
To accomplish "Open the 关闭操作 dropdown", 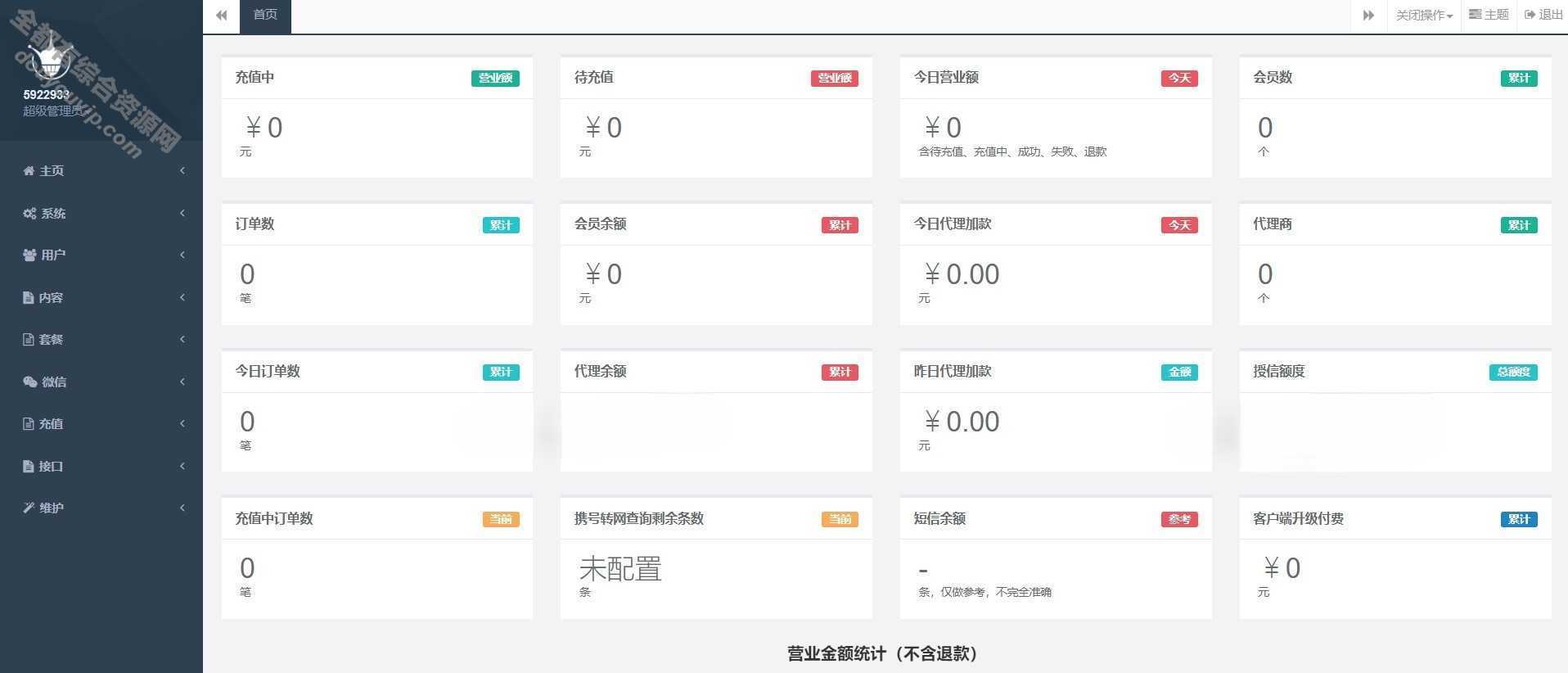I will click(1424, 16).
